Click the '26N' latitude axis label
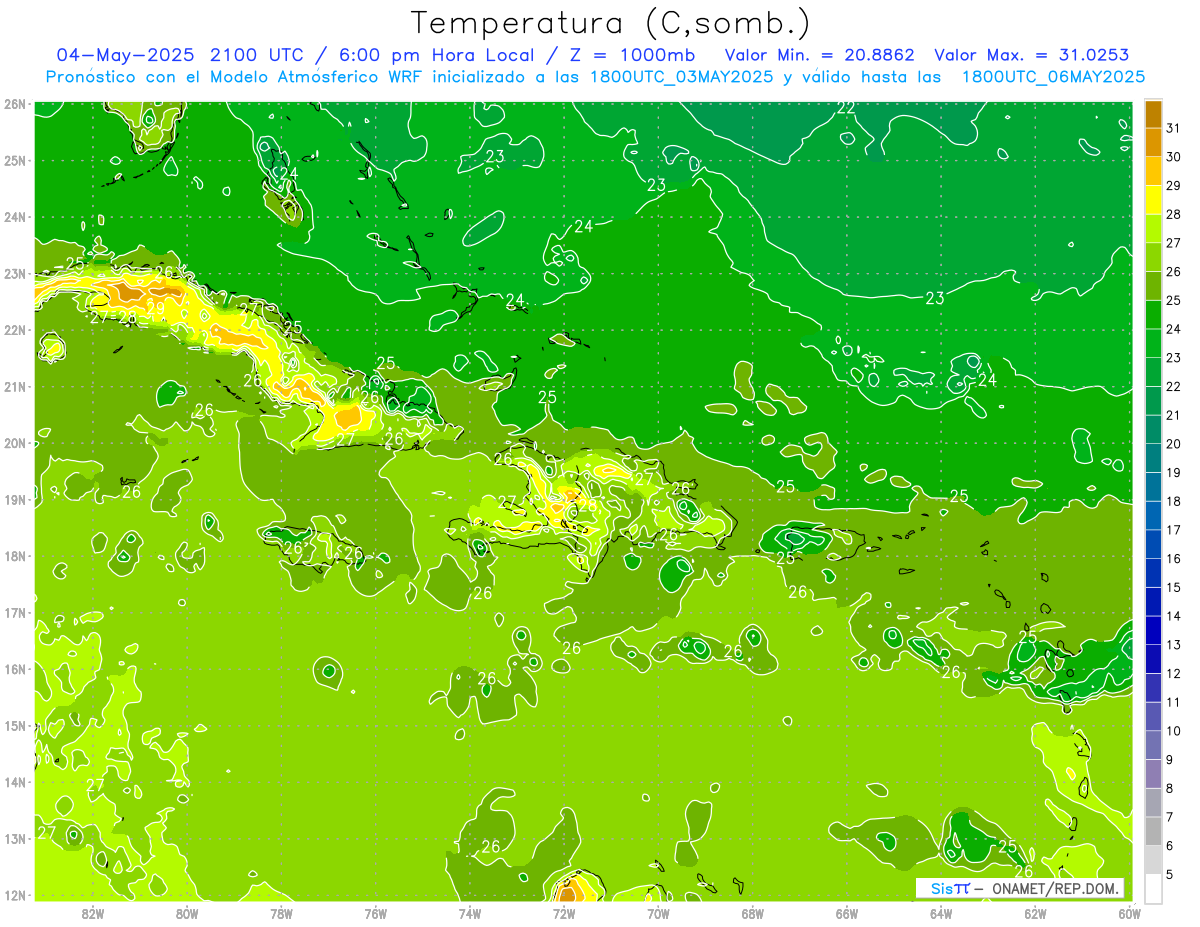 pos(14,103)
